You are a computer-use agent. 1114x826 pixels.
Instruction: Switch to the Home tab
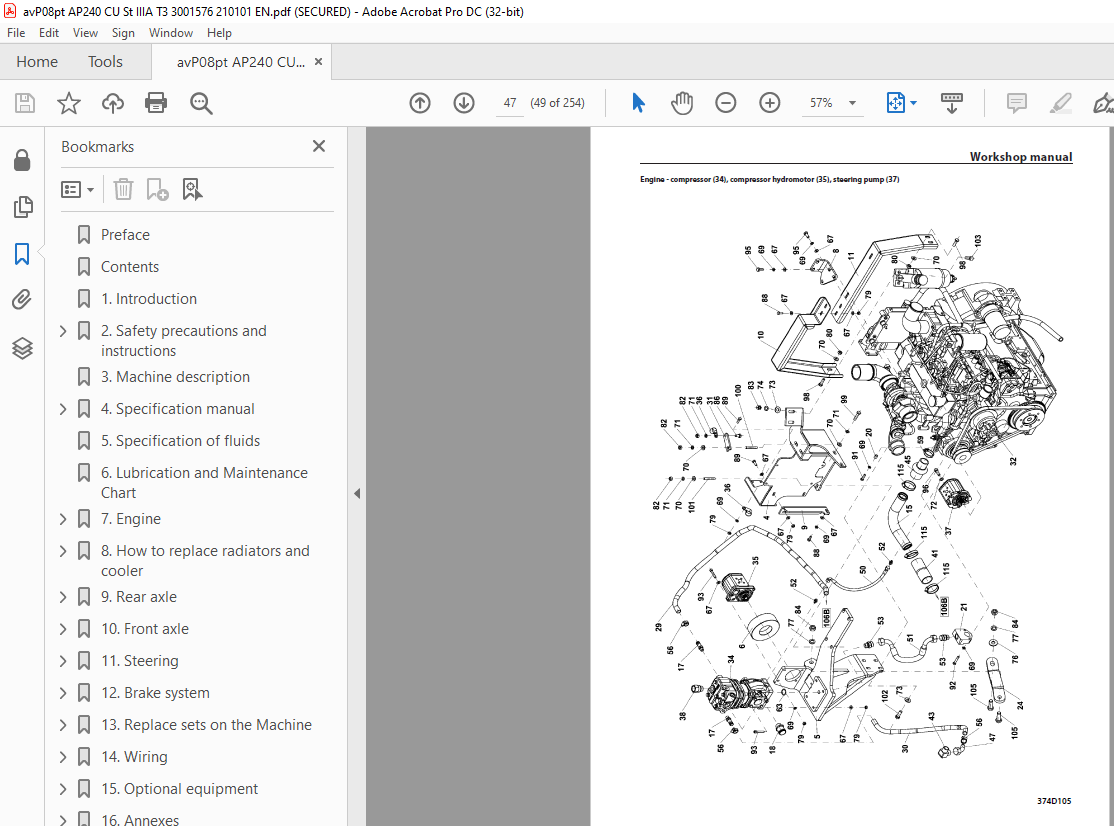[x=37, y=62]
